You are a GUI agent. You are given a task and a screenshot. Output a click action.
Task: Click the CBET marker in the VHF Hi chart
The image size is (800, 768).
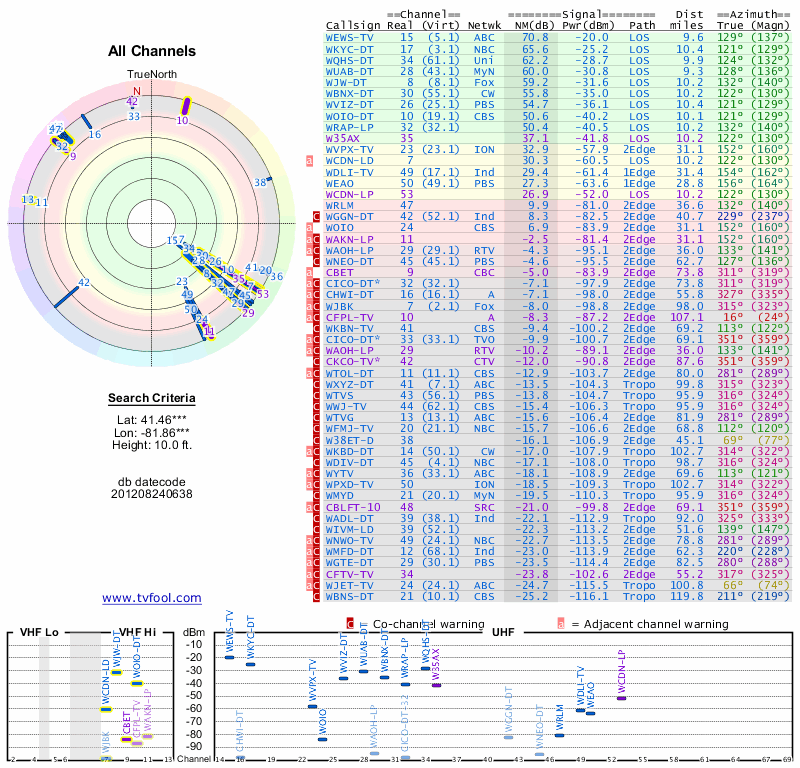pos(126,739)
